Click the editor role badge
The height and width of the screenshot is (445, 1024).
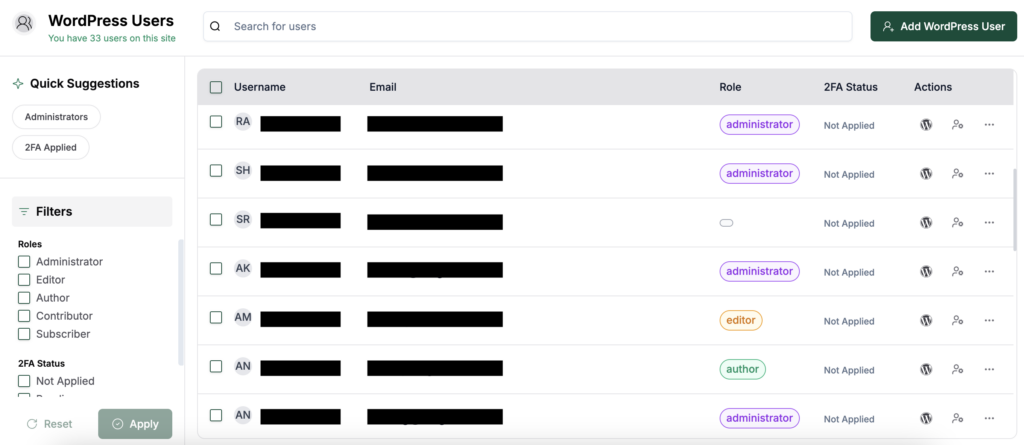point(741,320)
